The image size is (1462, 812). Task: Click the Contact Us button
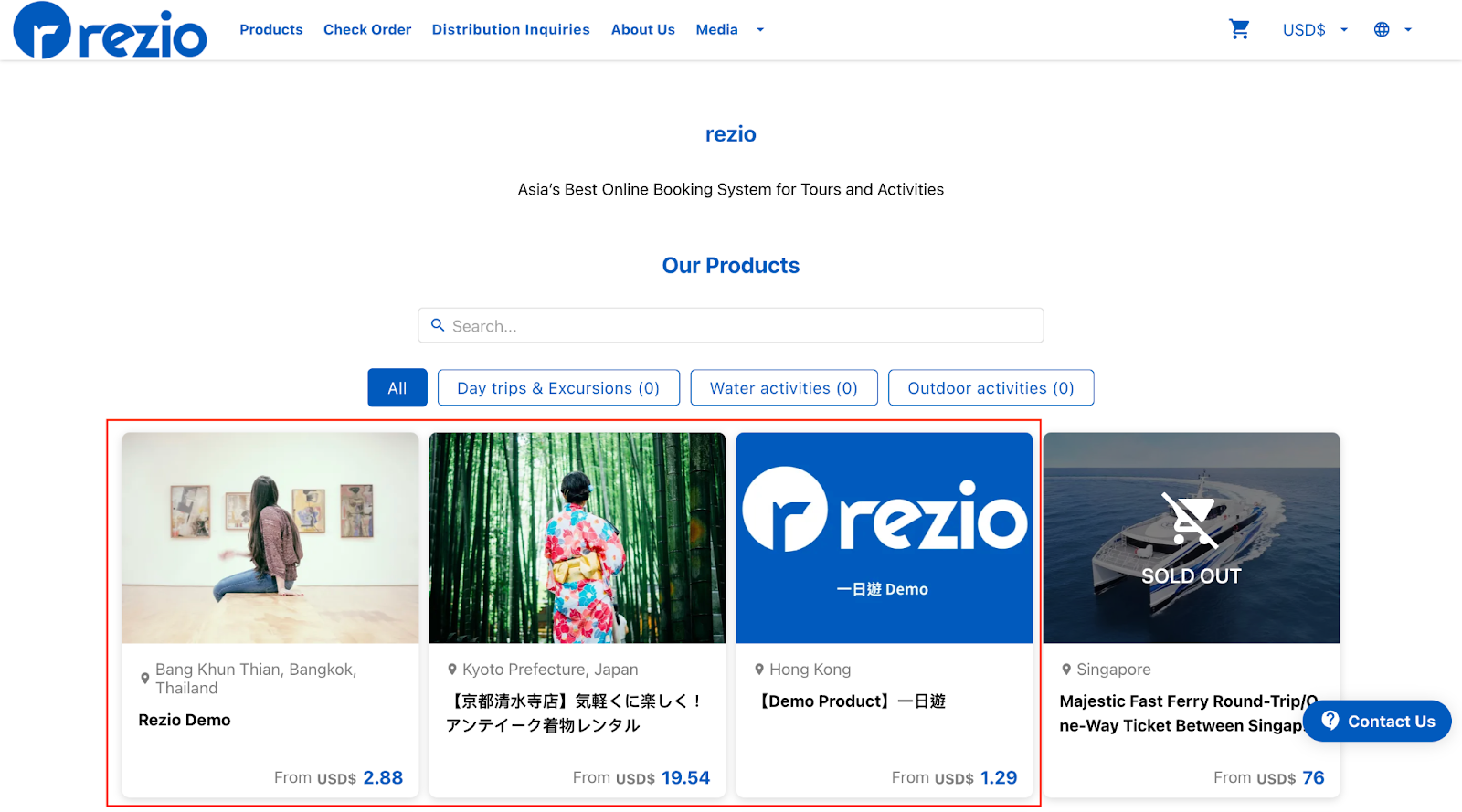(x=1377, y=721)
